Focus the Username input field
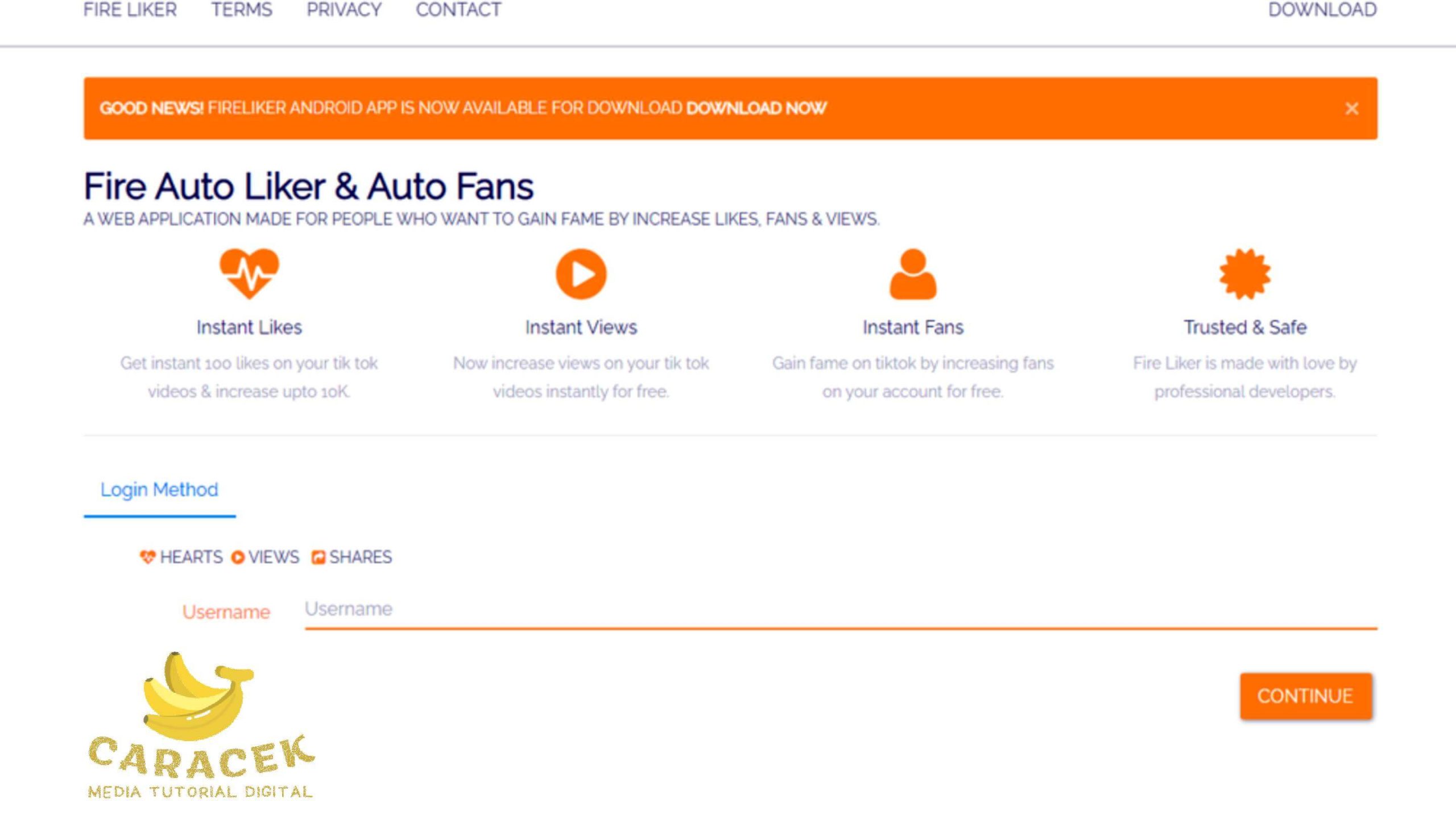The image size is (1456, 819). click(x=840, y=609)
